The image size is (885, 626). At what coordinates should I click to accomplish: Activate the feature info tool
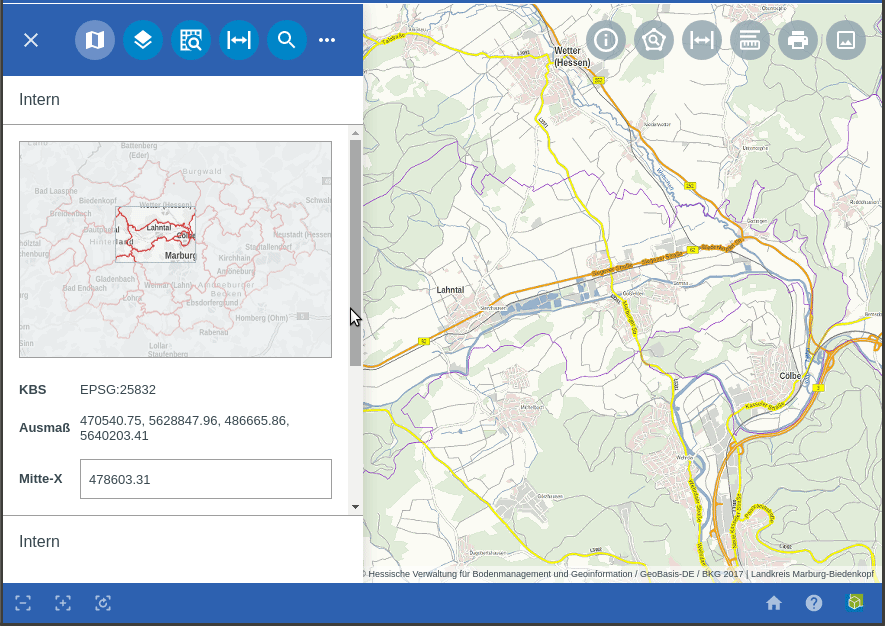point(606,40)
